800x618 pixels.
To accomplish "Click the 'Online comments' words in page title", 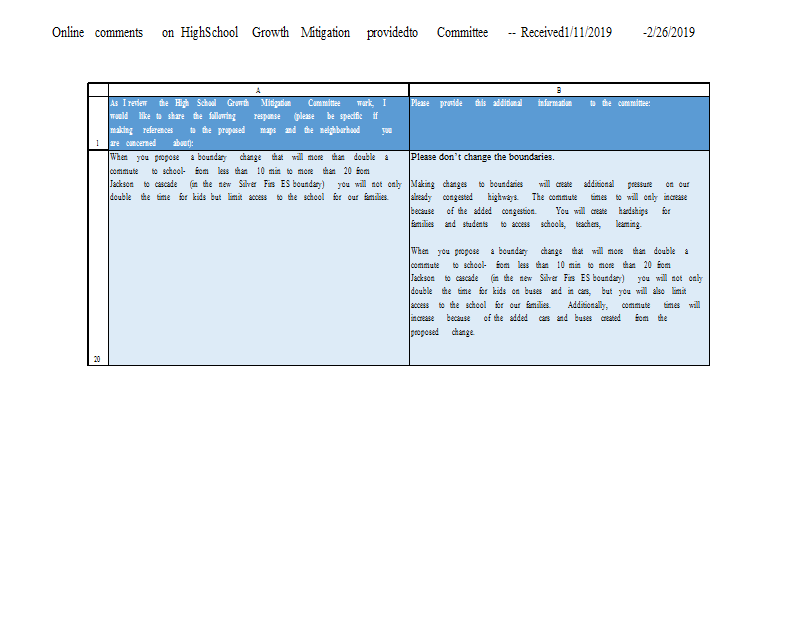I will coord(97,33).
